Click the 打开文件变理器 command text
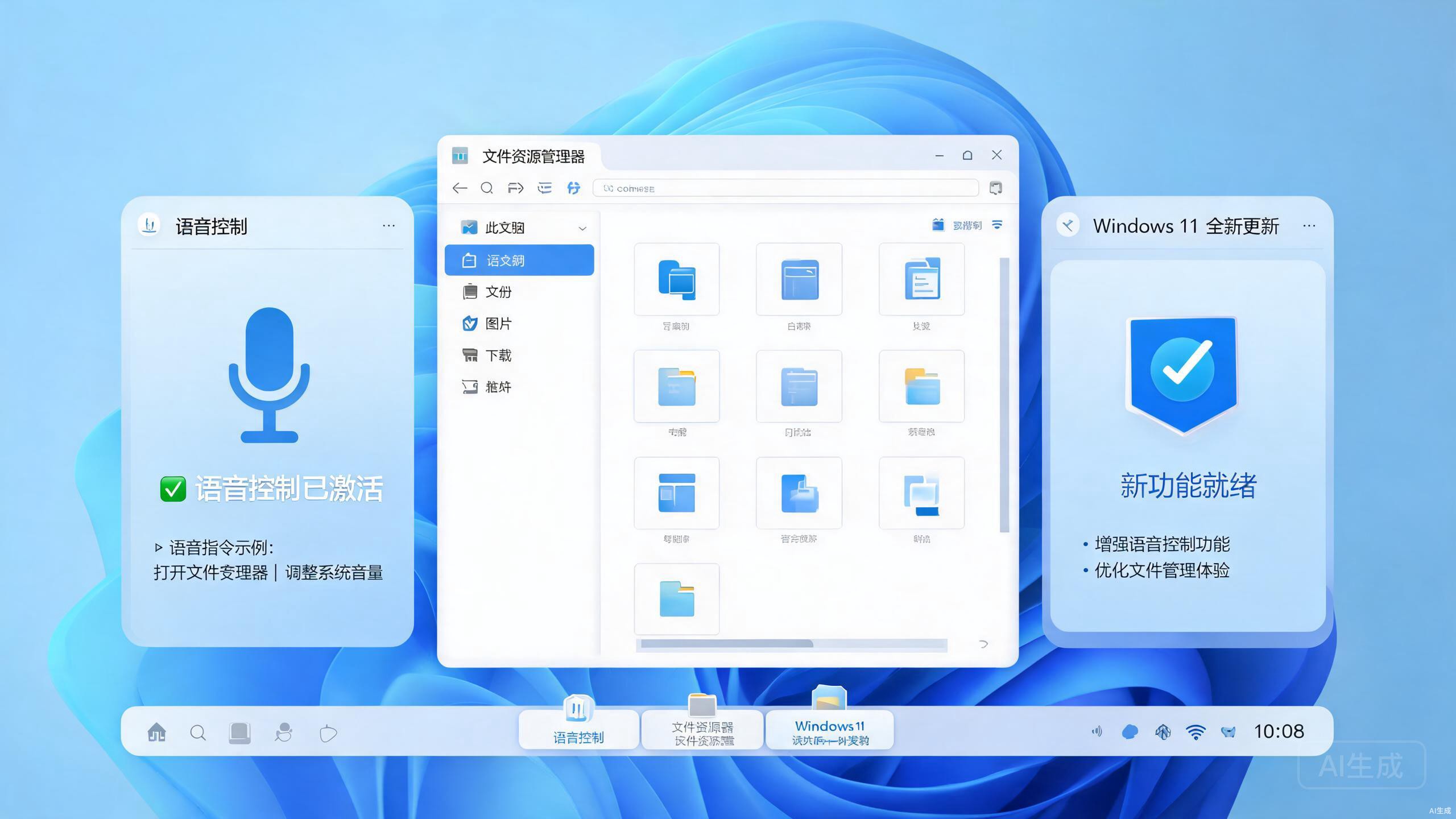Image resolution: width=1456 pixels, height=819 pixels. (x=210, y=573)
